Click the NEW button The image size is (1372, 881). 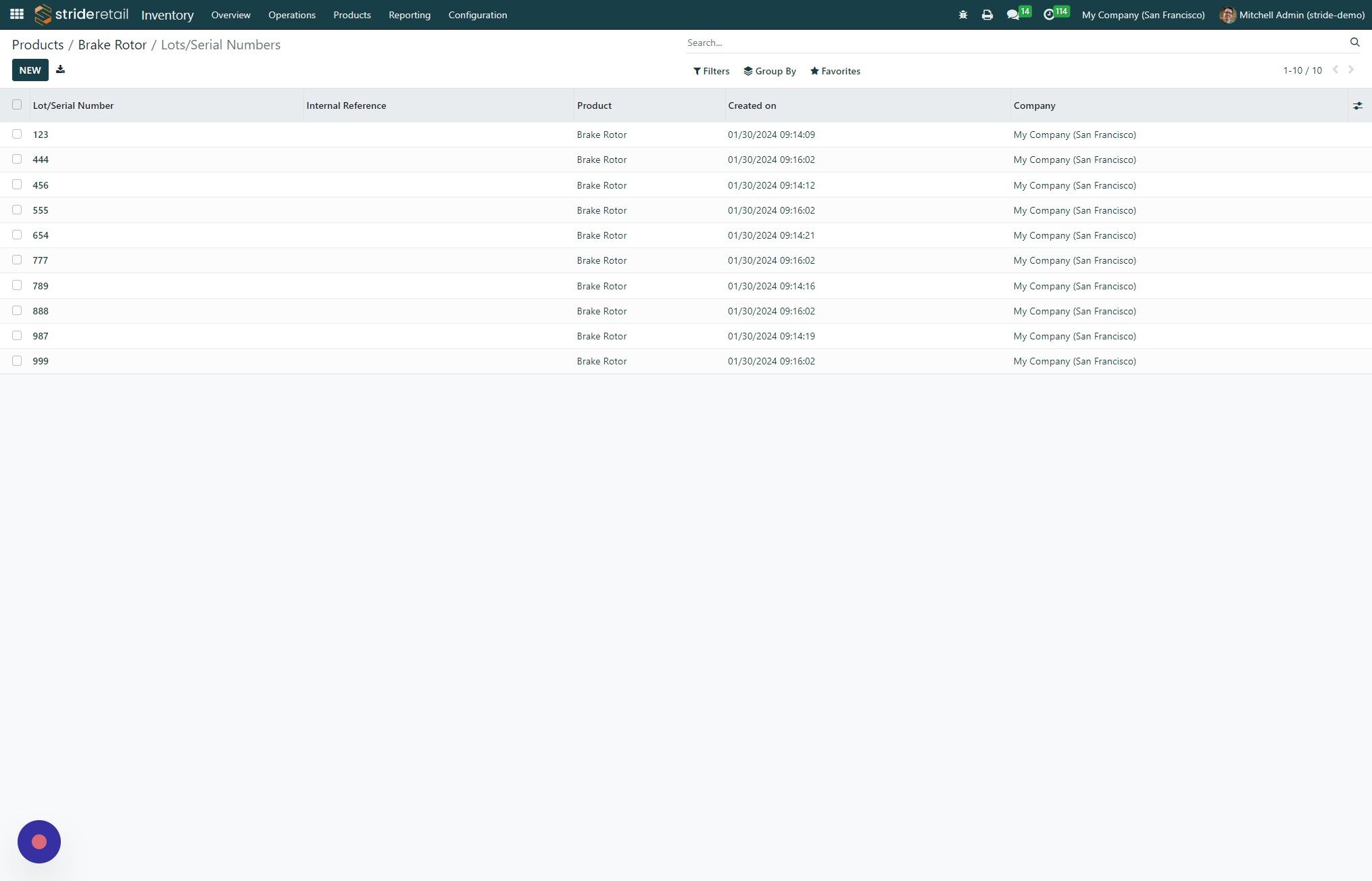coord(30,70)
